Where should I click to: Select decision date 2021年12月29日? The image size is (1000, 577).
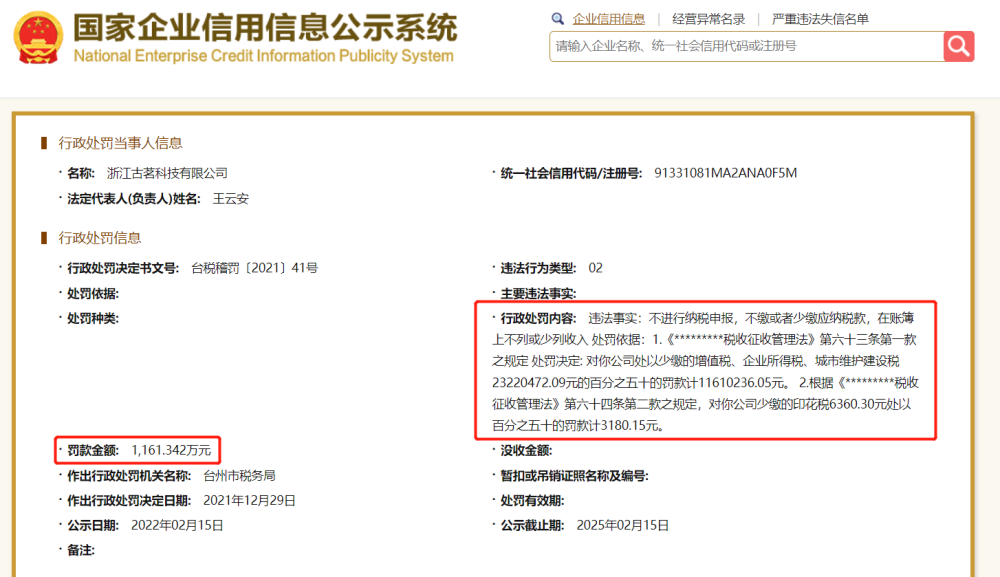pyautogui.click(x=249, y=500)
